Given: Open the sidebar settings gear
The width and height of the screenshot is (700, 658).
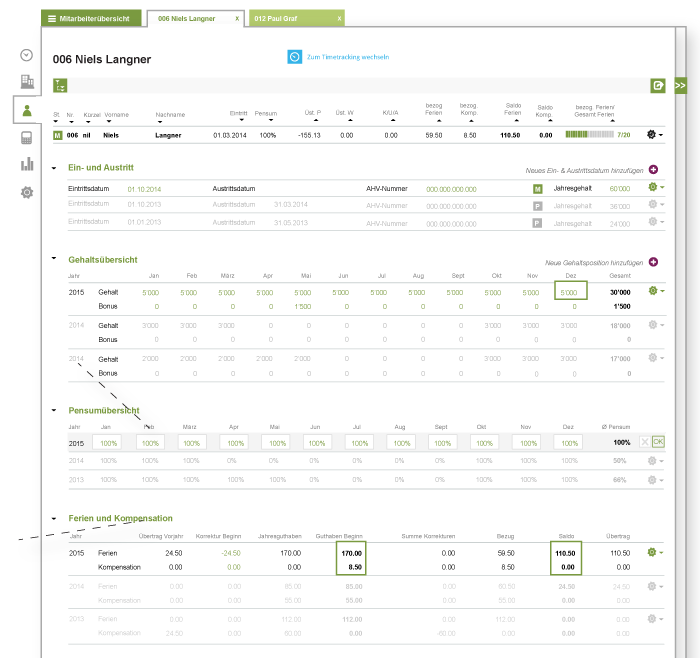Looking at the screenshot, I should pos(27,191).
